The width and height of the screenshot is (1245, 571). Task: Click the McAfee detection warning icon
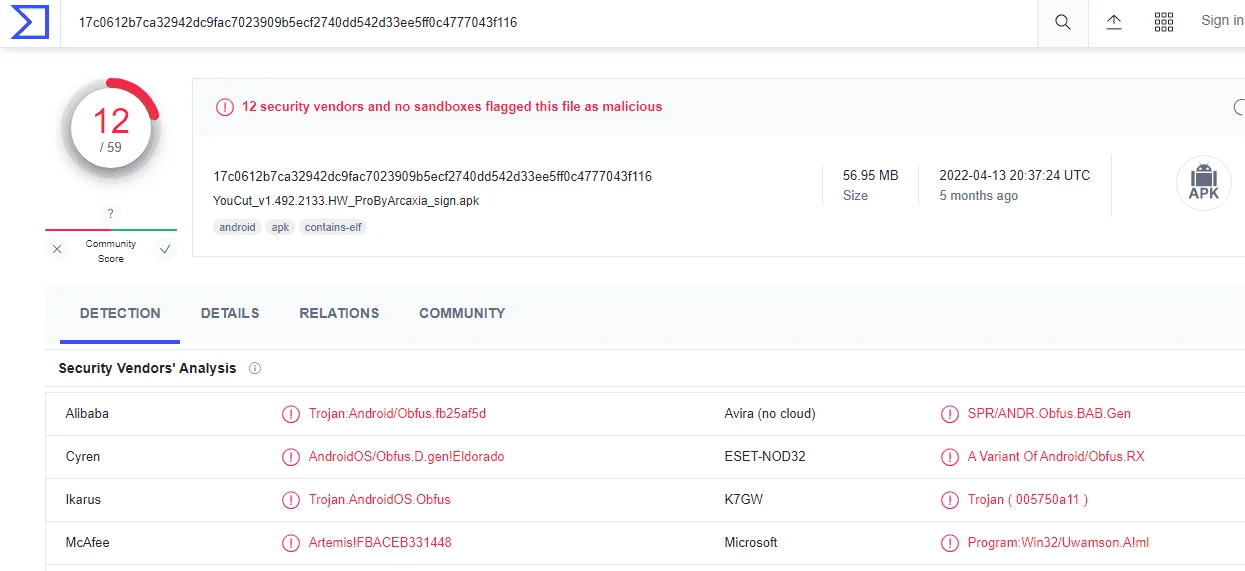tap(291, 543)
